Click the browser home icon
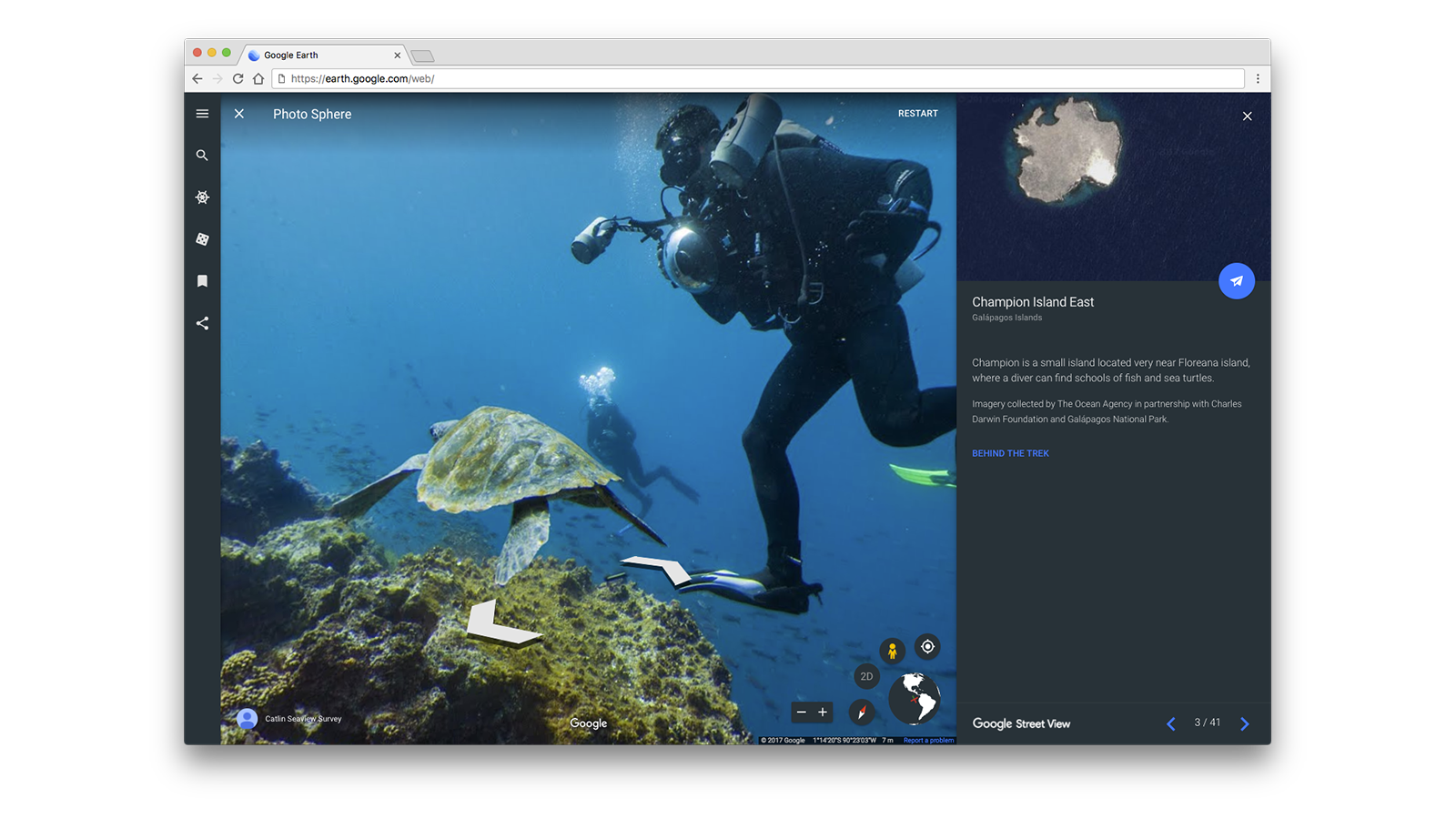The height and width of the screenshot is (819, 1456). point(258,79)
